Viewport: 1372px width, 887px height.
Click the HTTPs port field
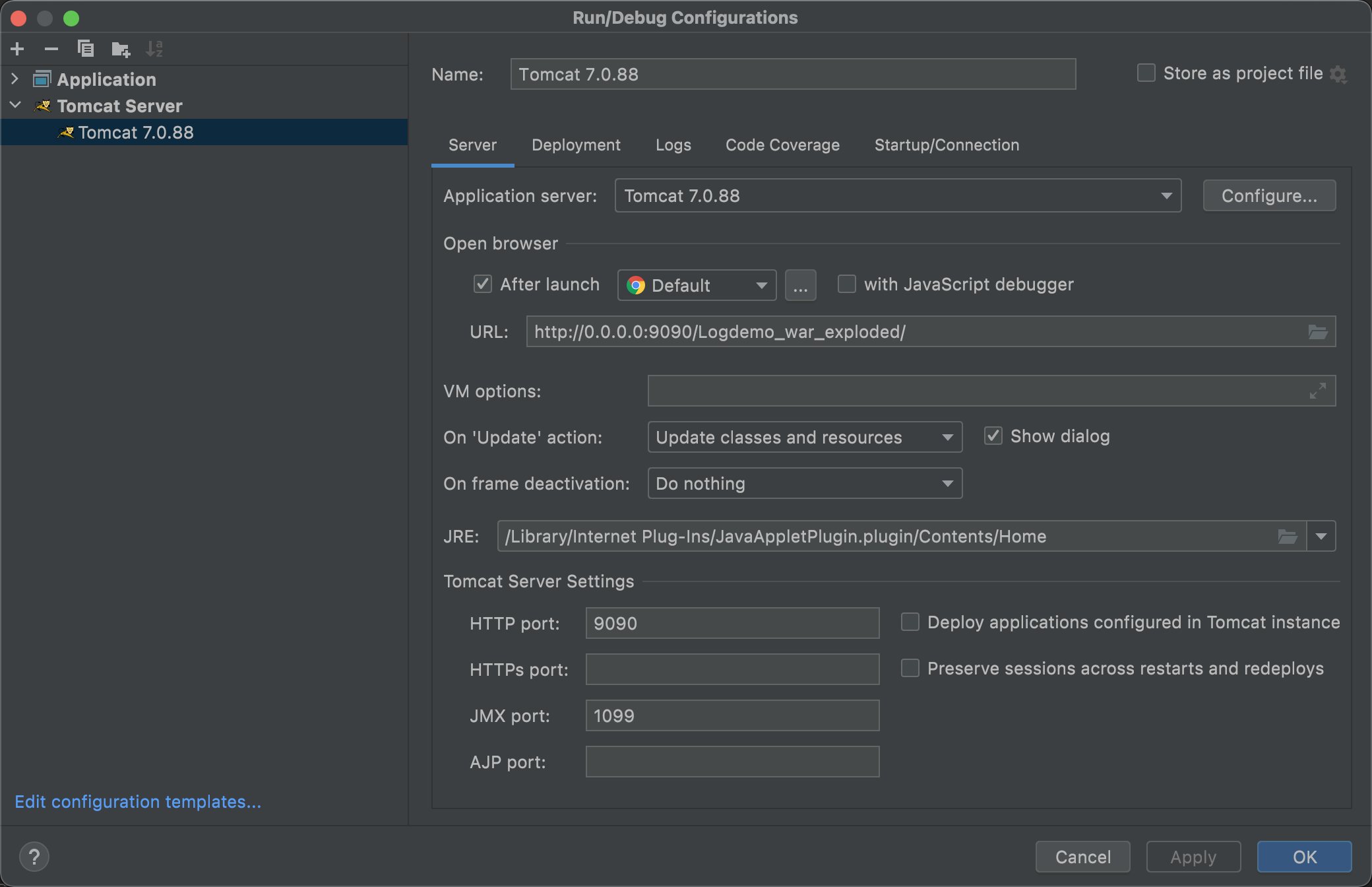click(732, 669)
